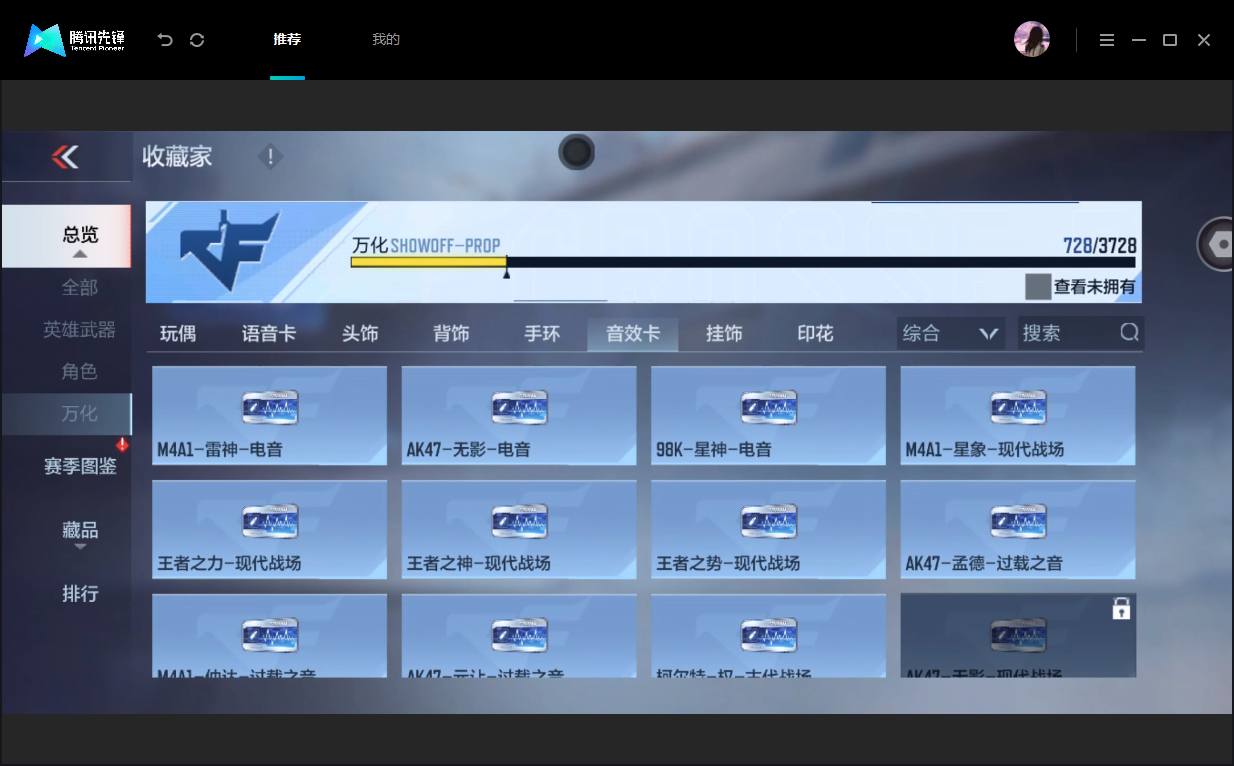The height and width of the screenshot is (766, 1234).
Task: Click the 728/3728 collection count
Action: point(1099,246)
